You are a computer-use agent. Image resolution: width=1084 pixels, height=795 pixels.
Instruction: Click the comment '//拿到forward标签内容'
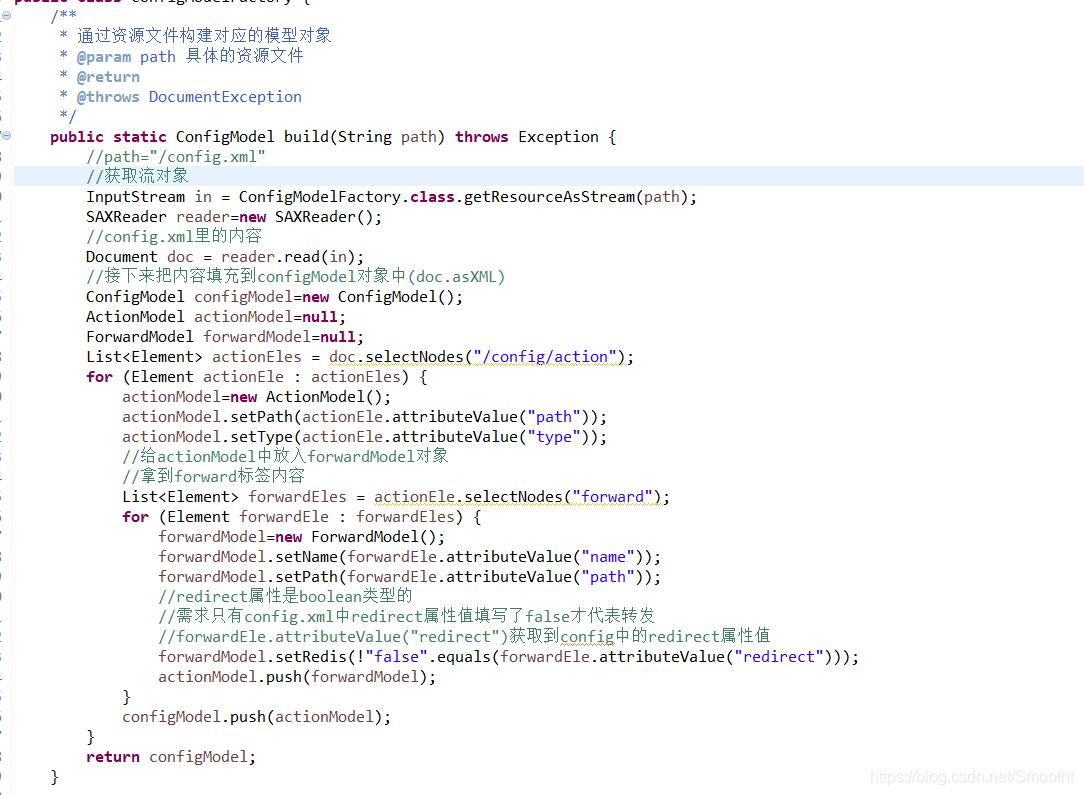click(213, 476)
